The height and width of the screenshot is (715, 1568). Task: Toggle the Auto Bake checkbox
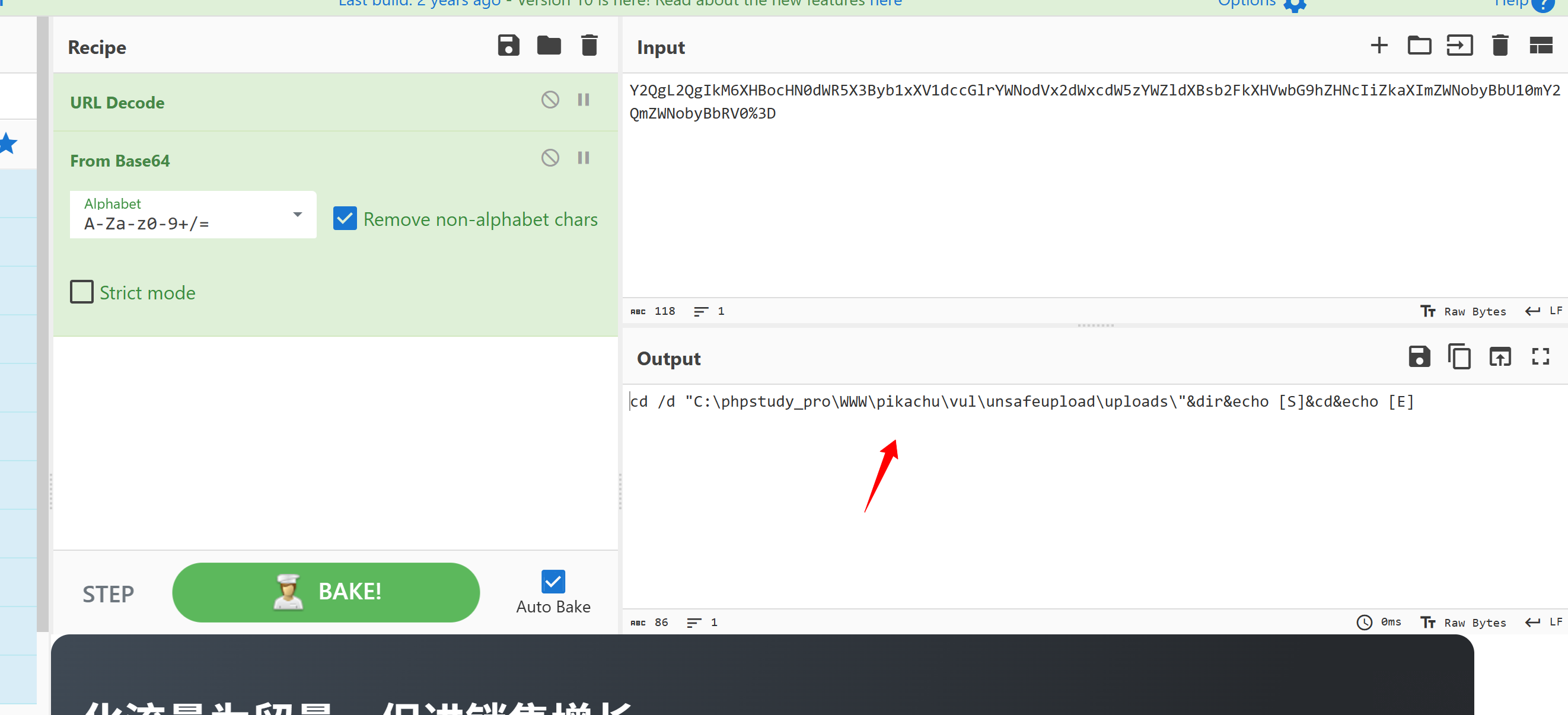(553, 581)
